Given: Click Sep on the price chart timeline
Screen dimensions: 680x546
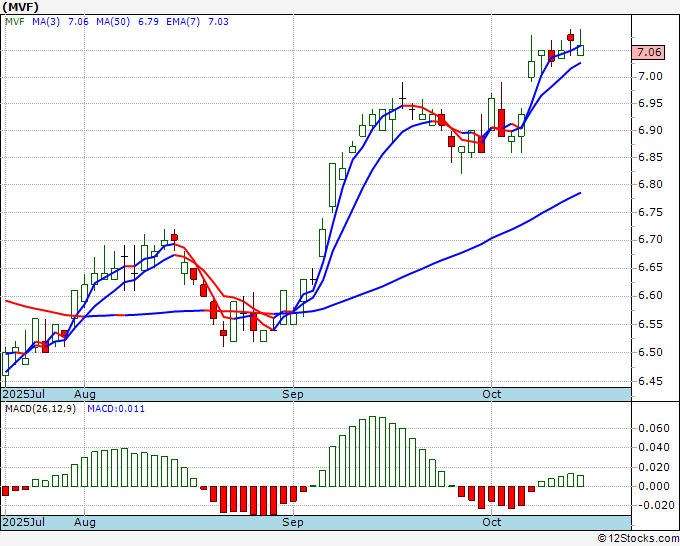Looking at the screenshot, I should [293, 394].
